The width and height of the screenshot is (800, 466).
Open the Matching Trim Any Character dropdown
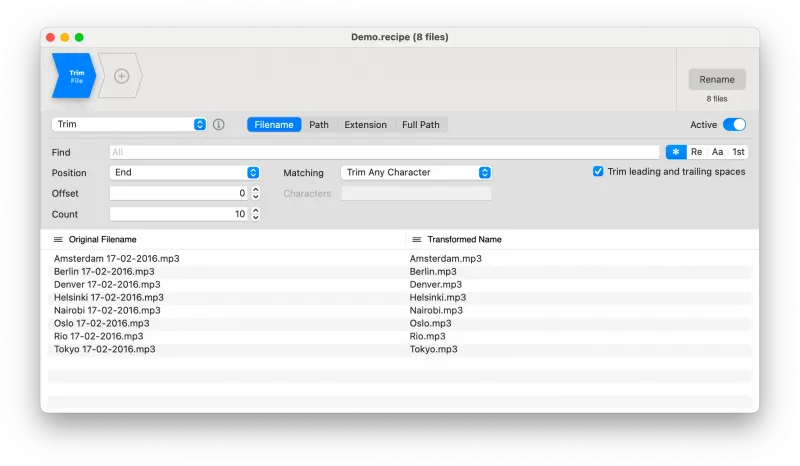coord(416,173)
